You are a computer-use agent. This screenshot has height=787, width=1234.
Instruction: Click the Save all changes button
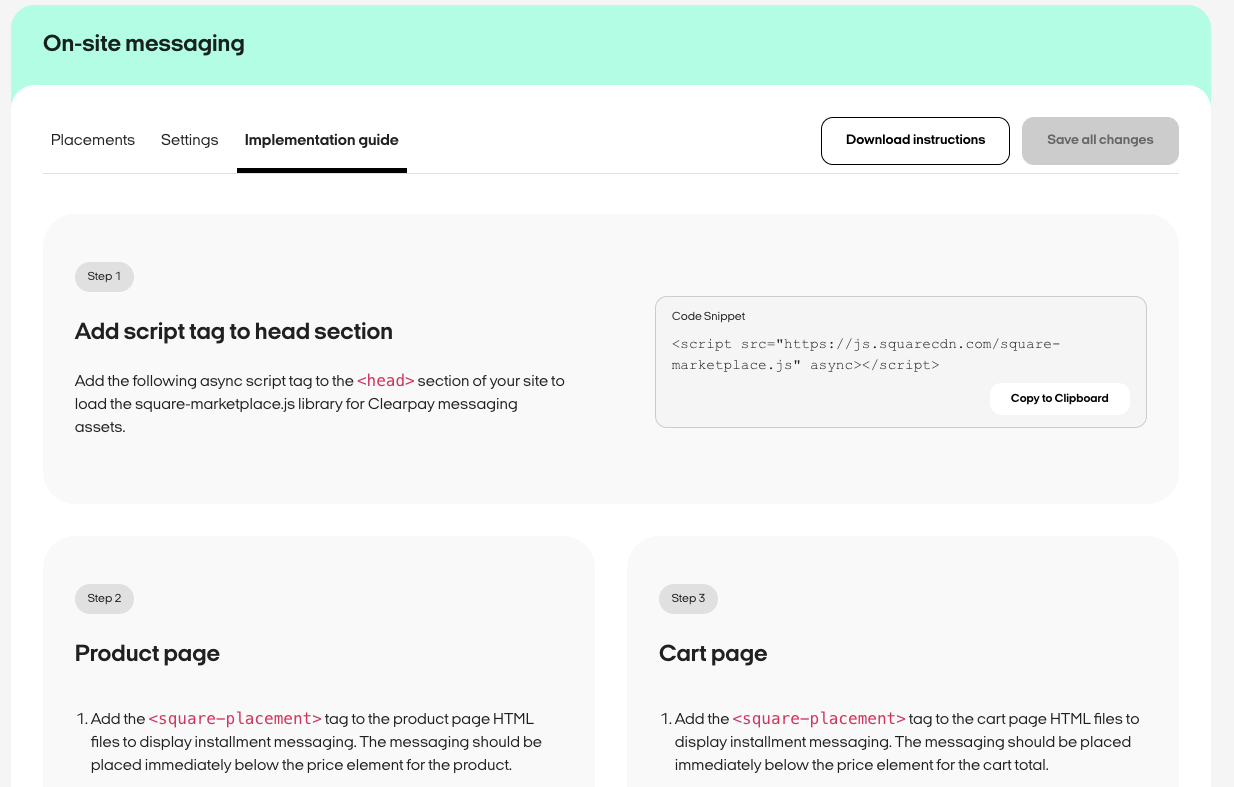pyautogui.click(x=1099, y=140)
